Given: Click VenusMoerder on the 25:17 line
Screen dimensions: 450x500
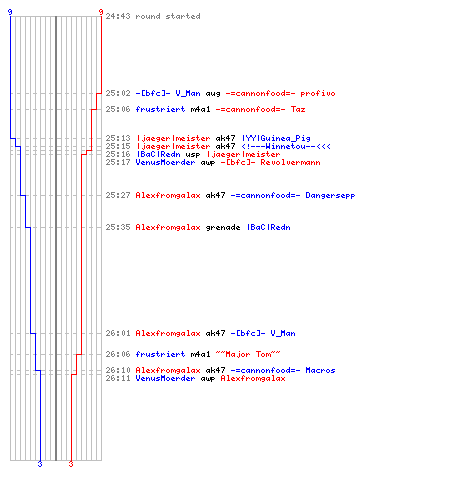Looking at the screenshot, I should [x=165, y=162].
